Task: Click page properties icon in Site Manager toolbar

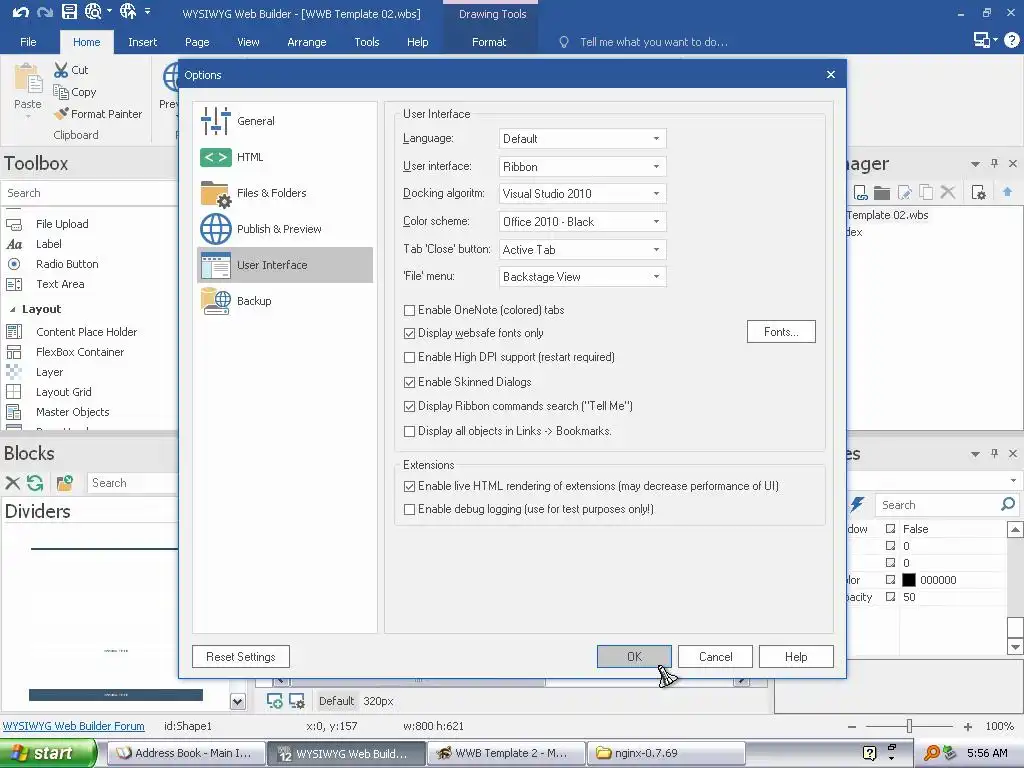Action: click(x=978, y=192)
